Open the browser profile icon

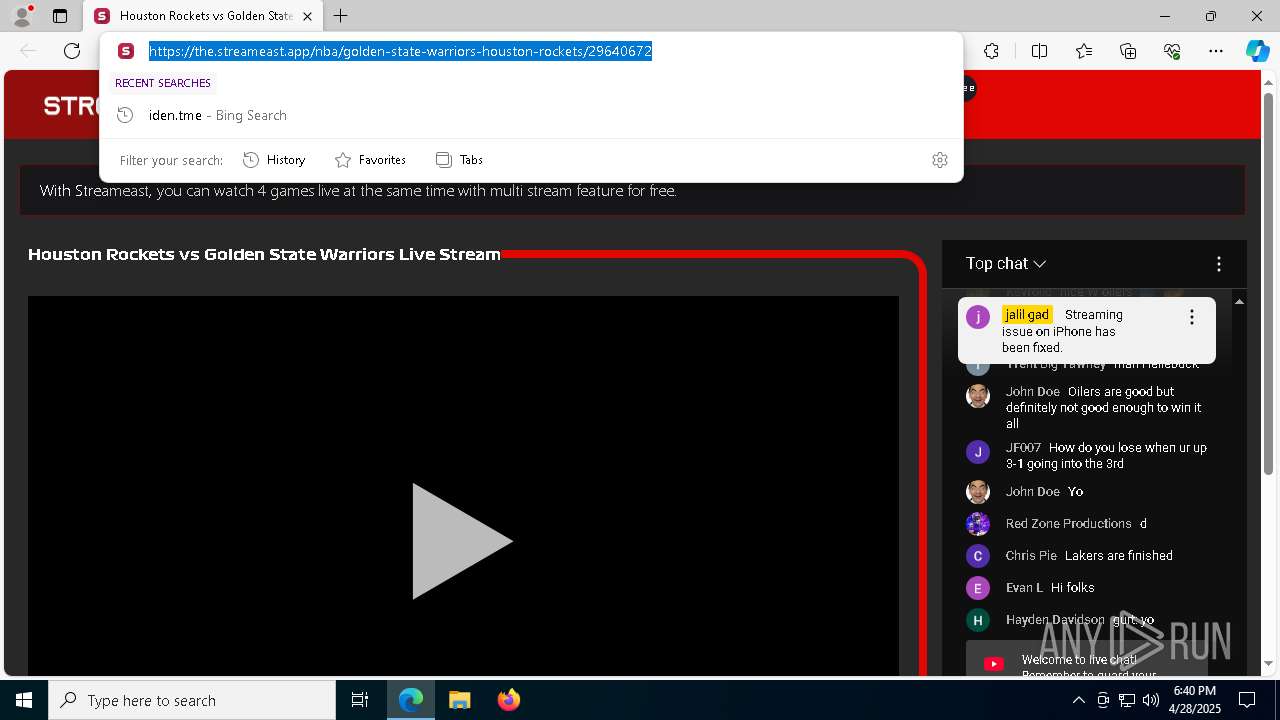coord(21,16)
